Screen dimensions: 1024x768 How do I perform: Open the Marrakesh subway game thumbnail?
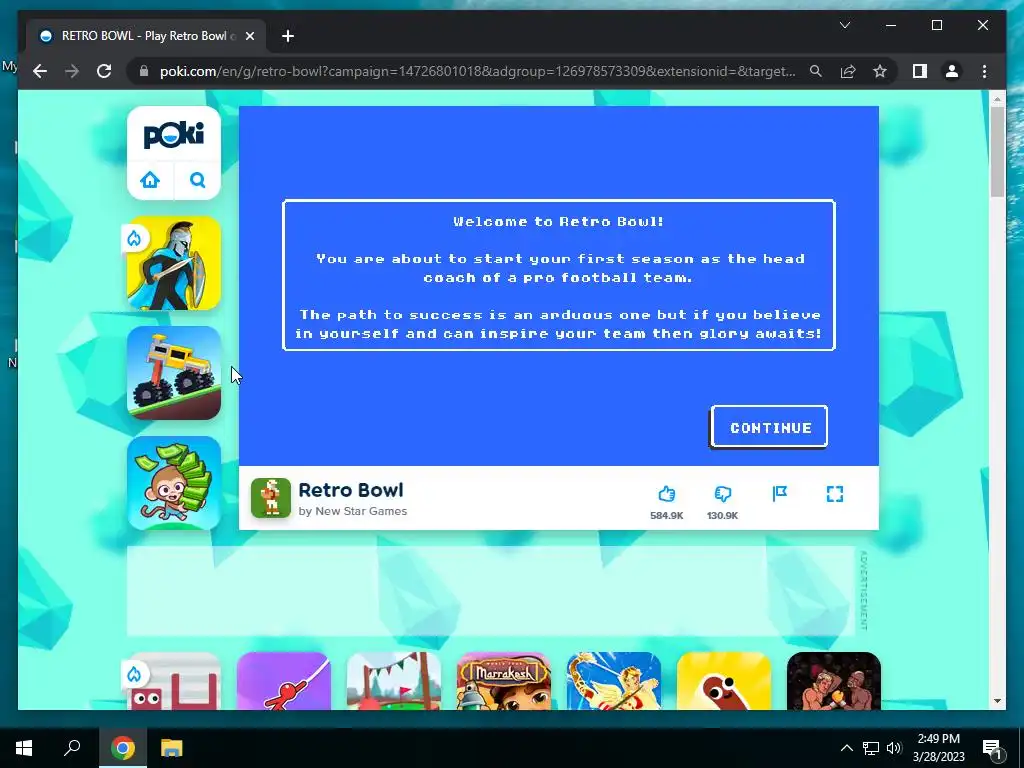[x=504, y=680]
